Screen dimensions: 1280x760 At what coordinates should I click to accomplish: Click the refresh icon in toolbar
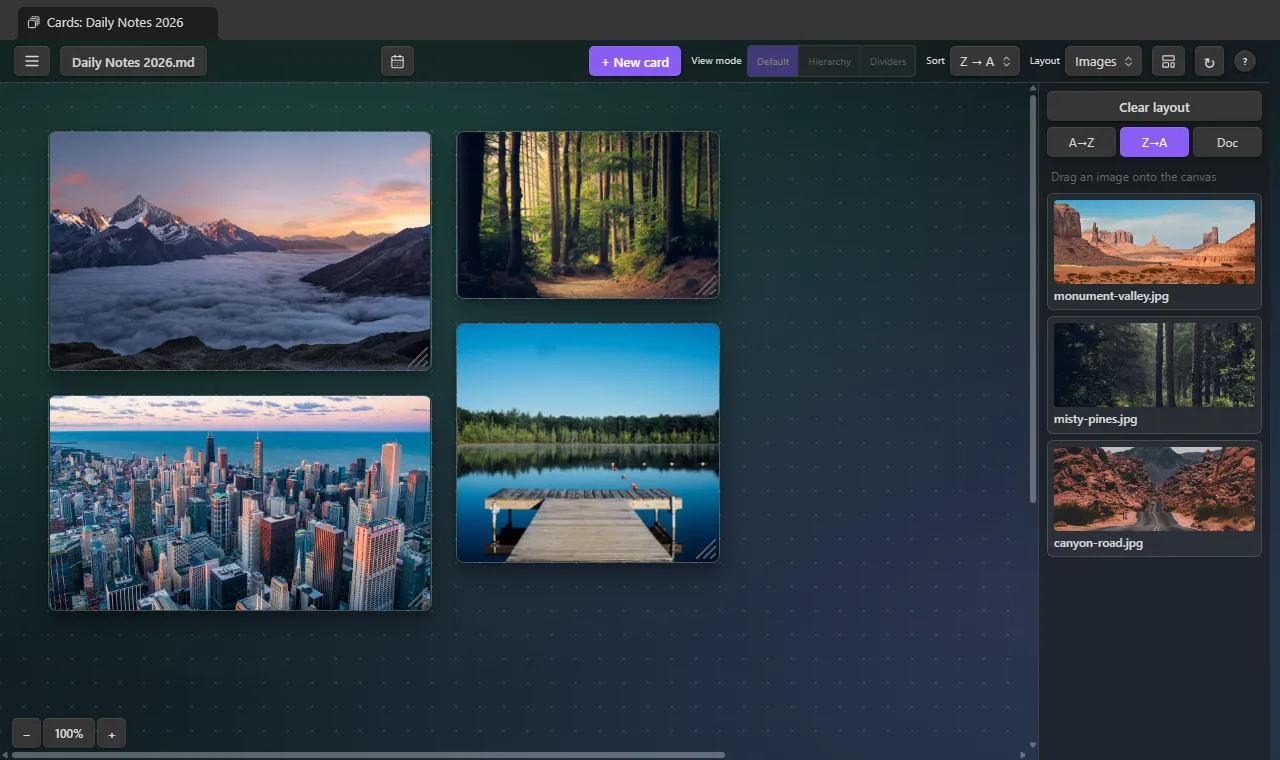(x=1209, y=62)
